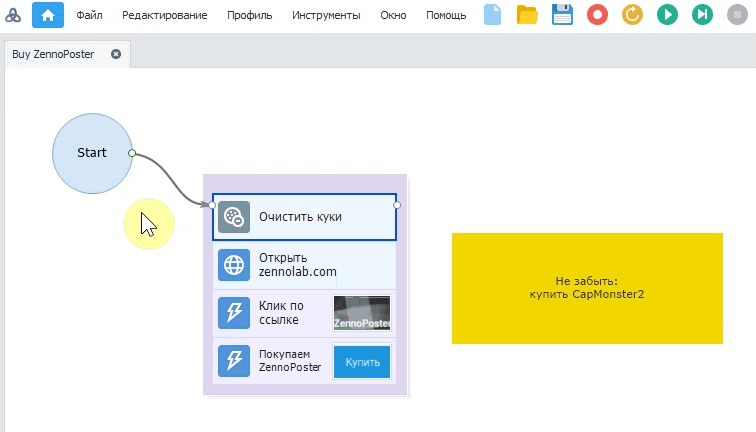Select the Клик по ссылке action text
Viewport: 756px width, 432px height.
(281, 312)
